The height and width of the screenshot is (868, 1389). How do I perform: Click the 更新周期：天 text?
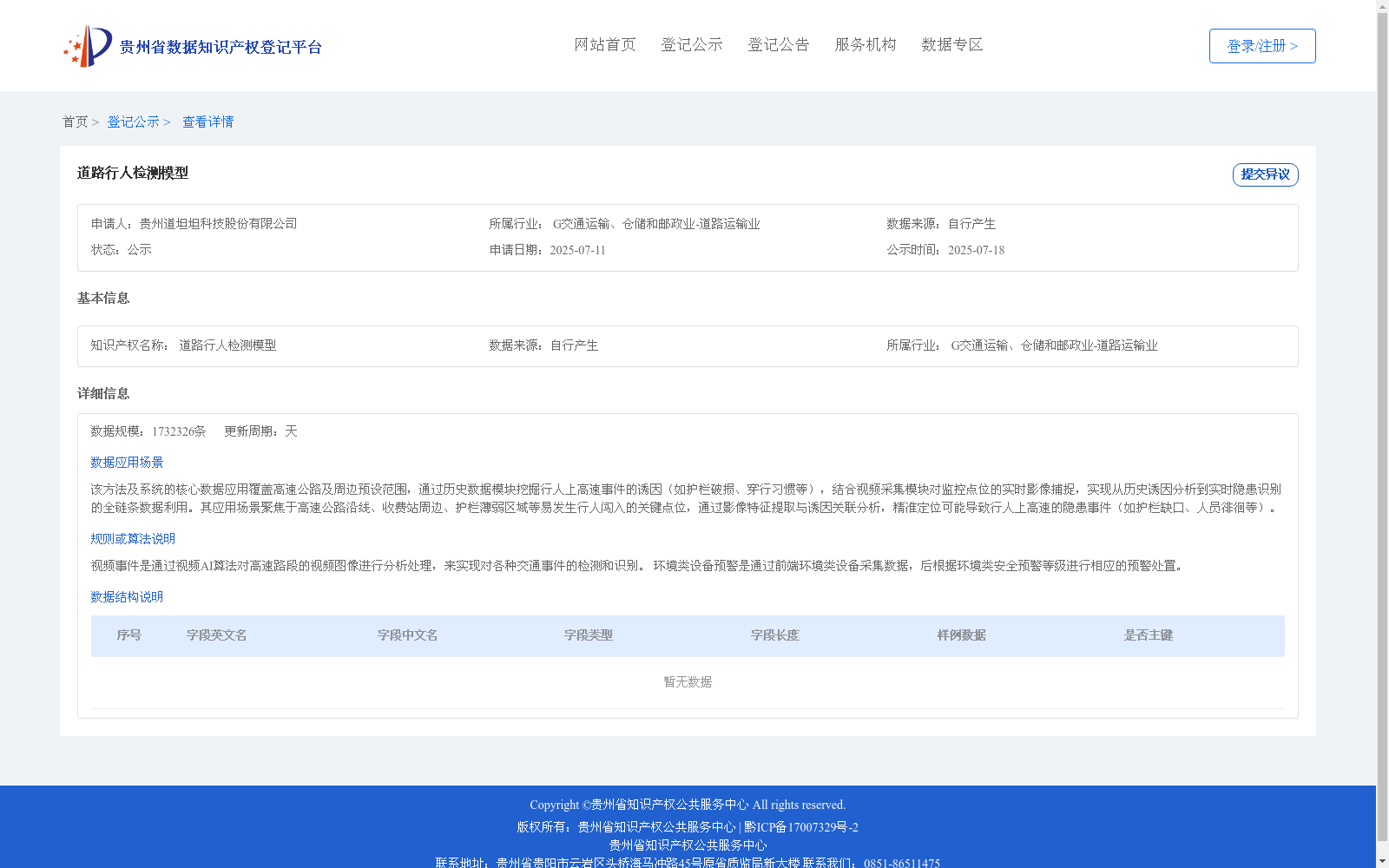(260, 431)
